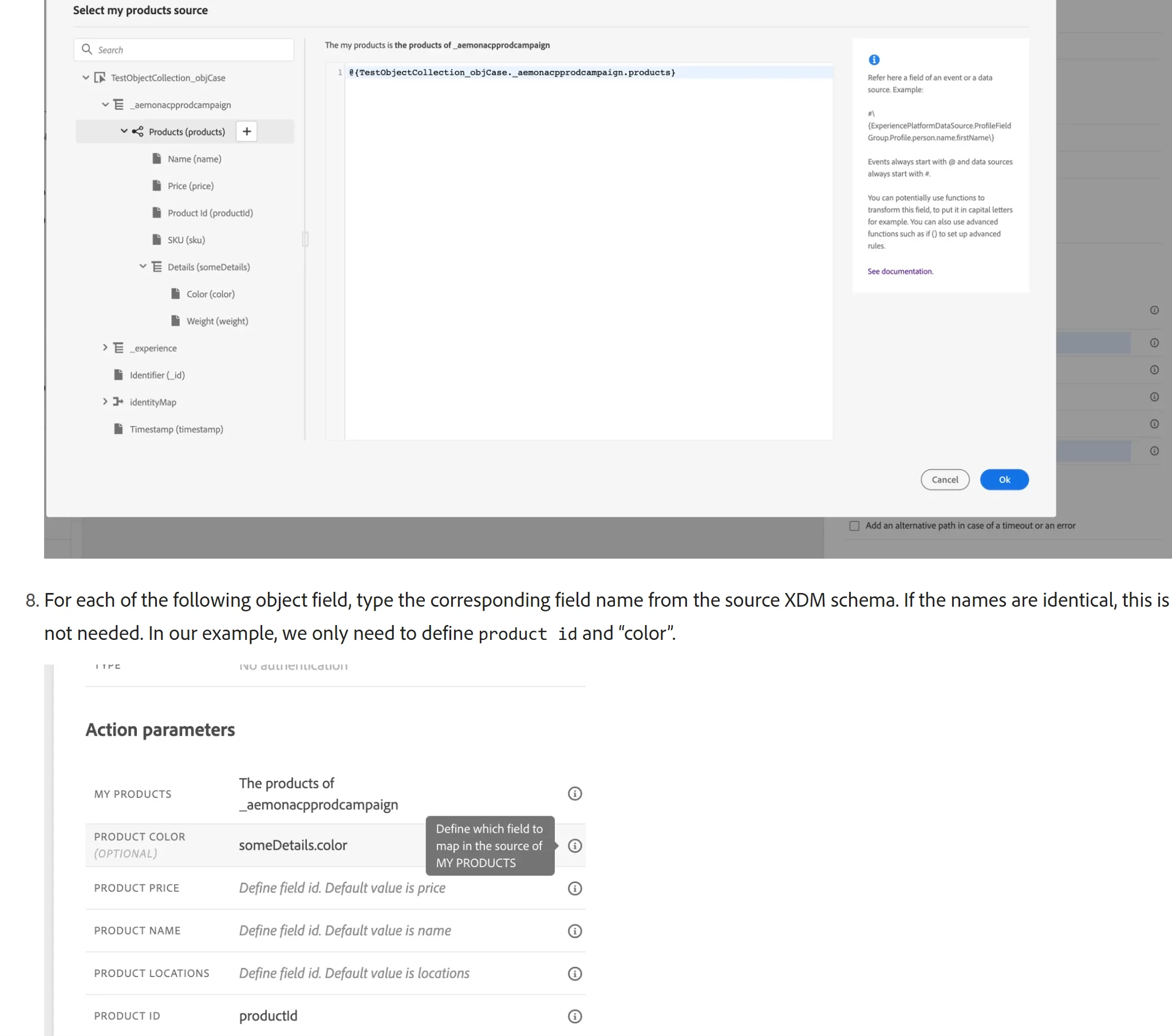Click the info icon for PRODUCT PRICE row

pyautogui.click(x=574, y=888)
